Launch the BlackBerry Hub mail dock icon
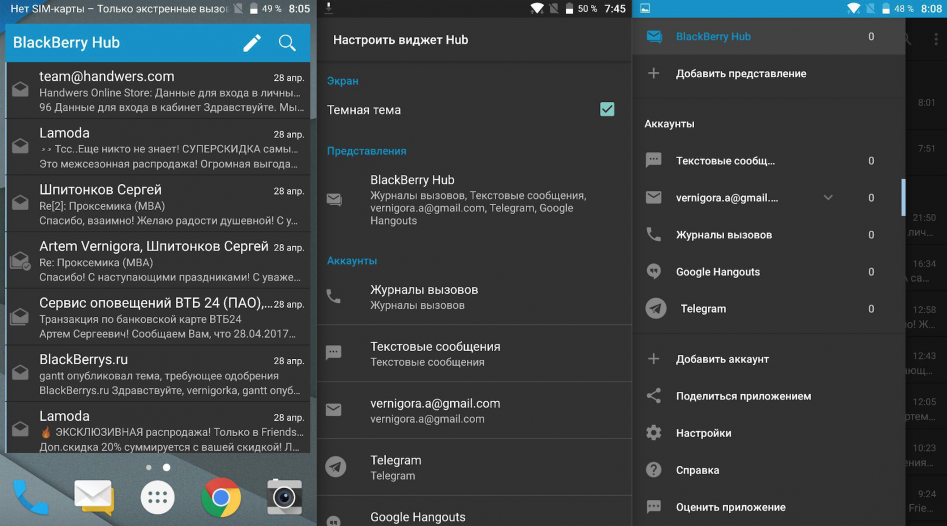 point(94,497)
